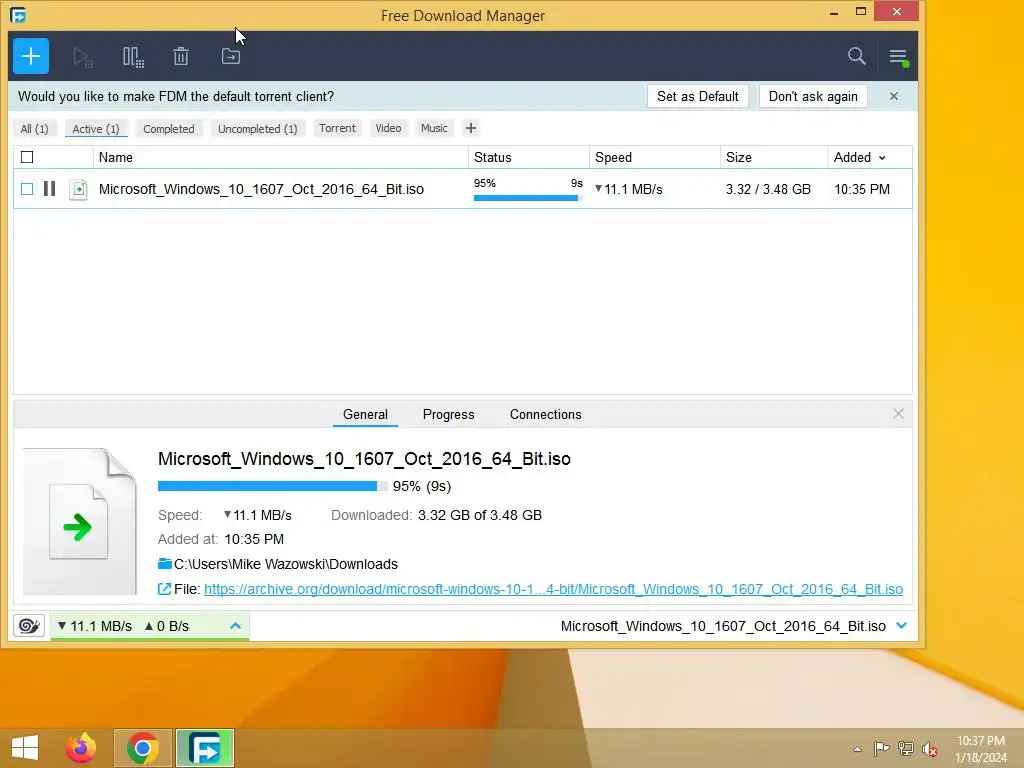Screen dimensions: 1024x768
Task: Select the Uncompleted (1) filter
Action: pyautogui.click(x=257, y=129)
